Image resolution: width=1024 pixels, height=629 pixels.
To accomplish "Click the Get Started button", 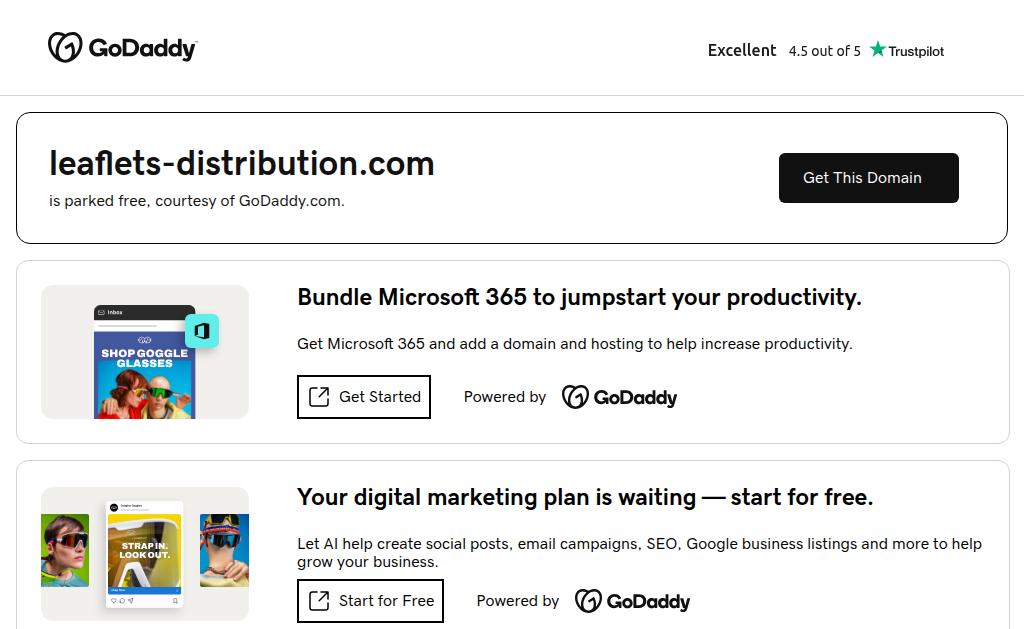I will click(364, 397).
